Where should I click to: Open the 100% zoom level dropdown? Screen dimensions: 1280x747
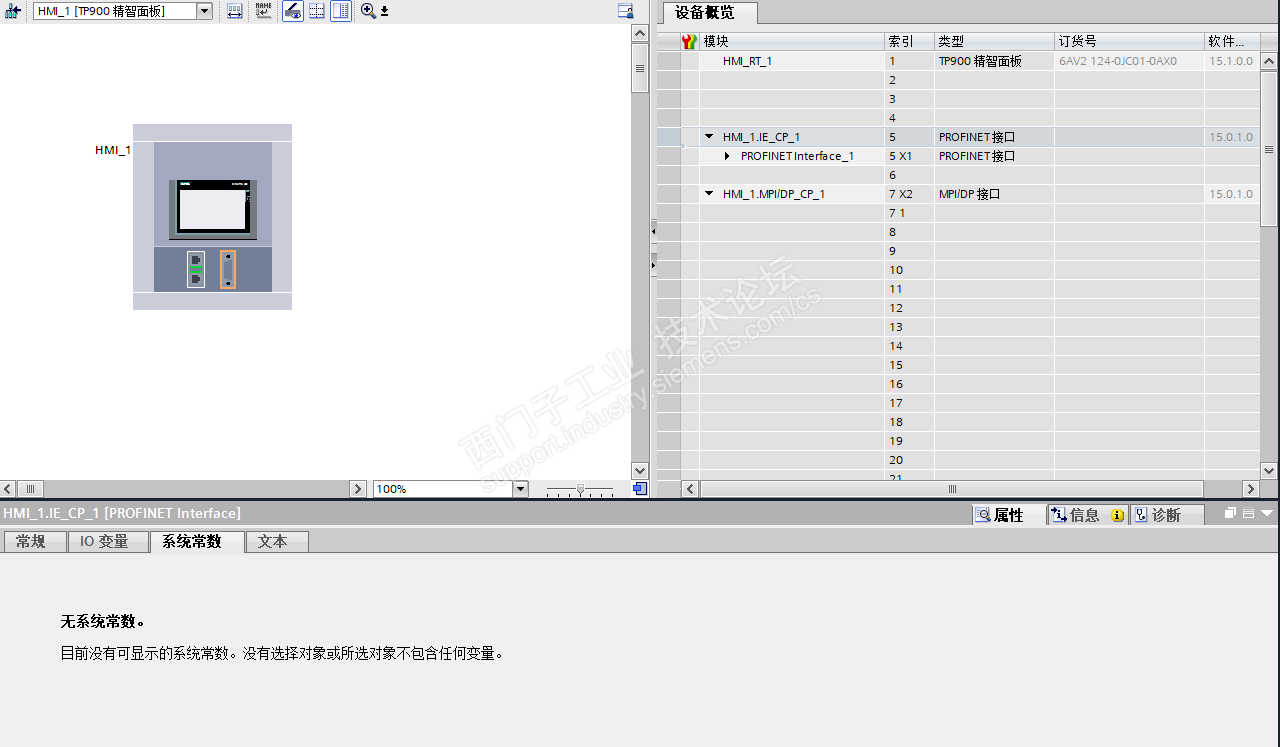pos(520,489)
